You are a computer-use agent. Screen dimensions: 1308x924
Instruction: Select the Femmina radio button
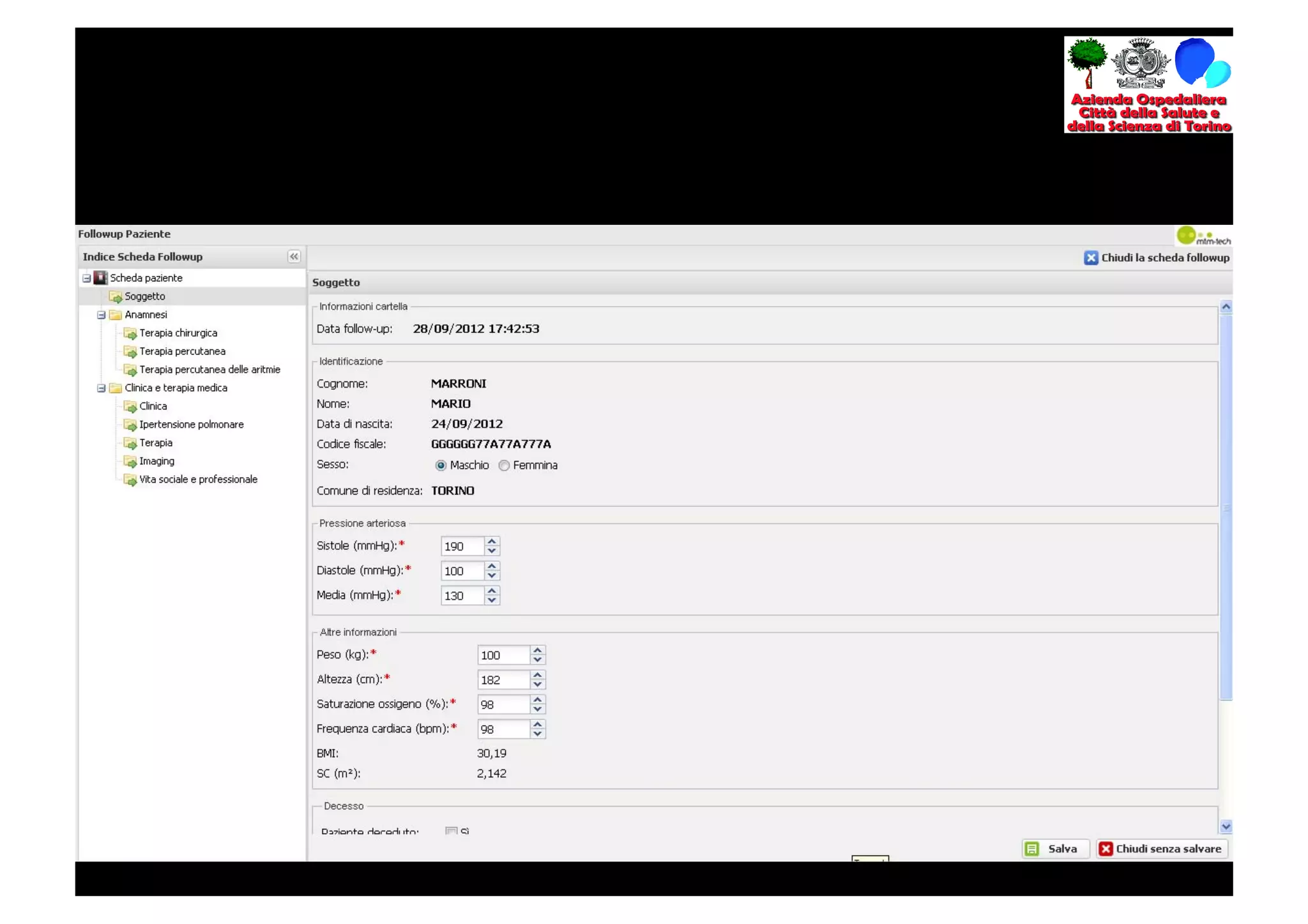click(x=504, y=466)
